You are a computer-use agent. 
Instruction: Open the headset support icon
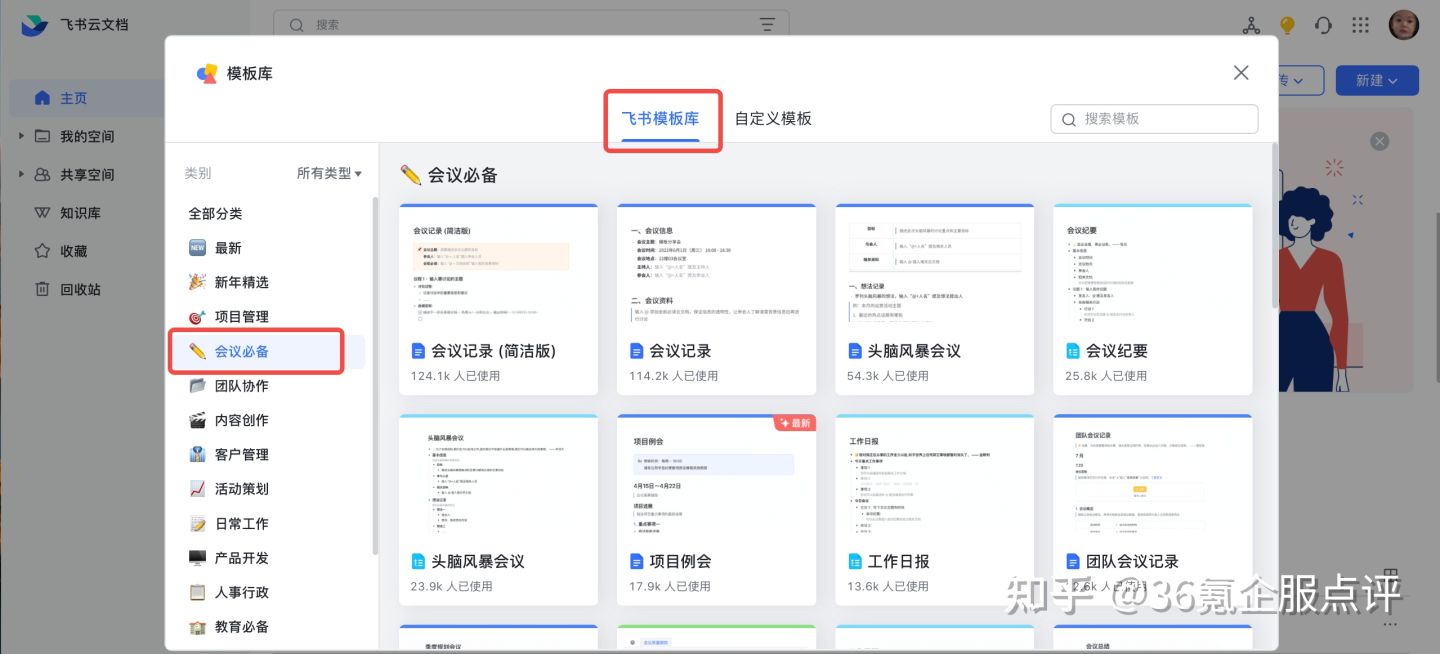pos(1323,26)
